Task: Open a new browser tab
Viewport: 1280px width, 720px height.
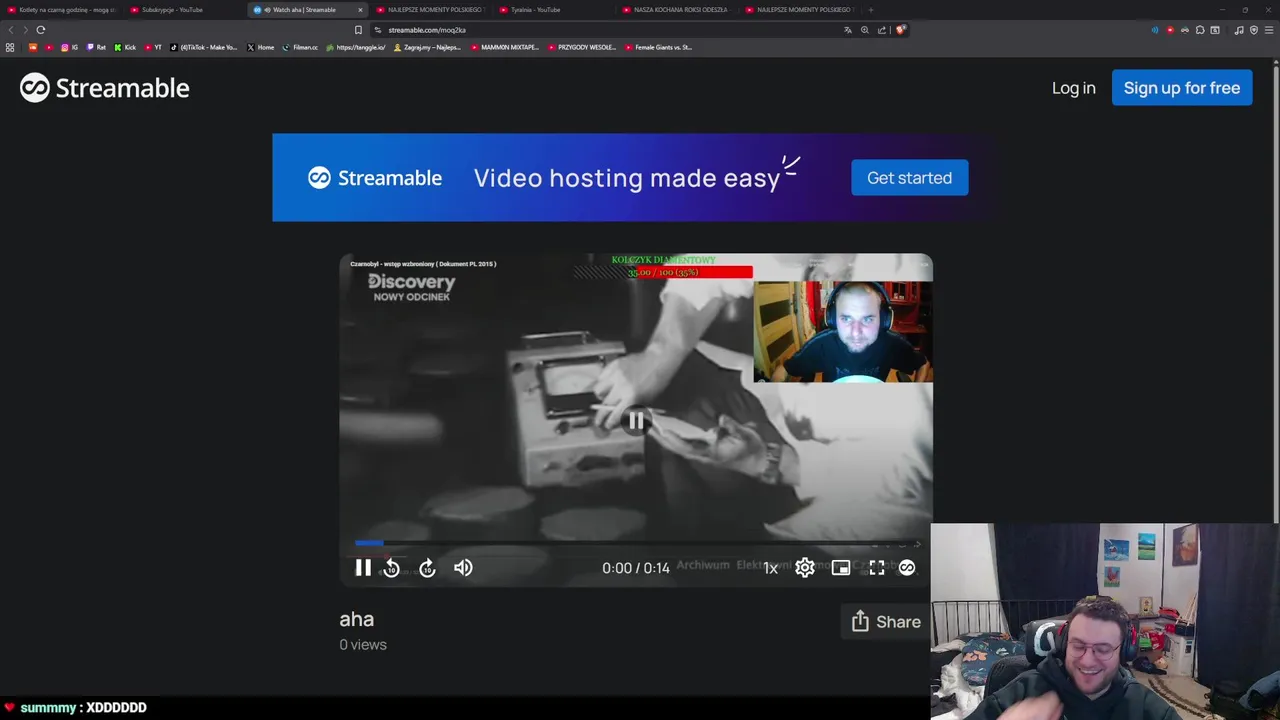Action: point(870,10)
